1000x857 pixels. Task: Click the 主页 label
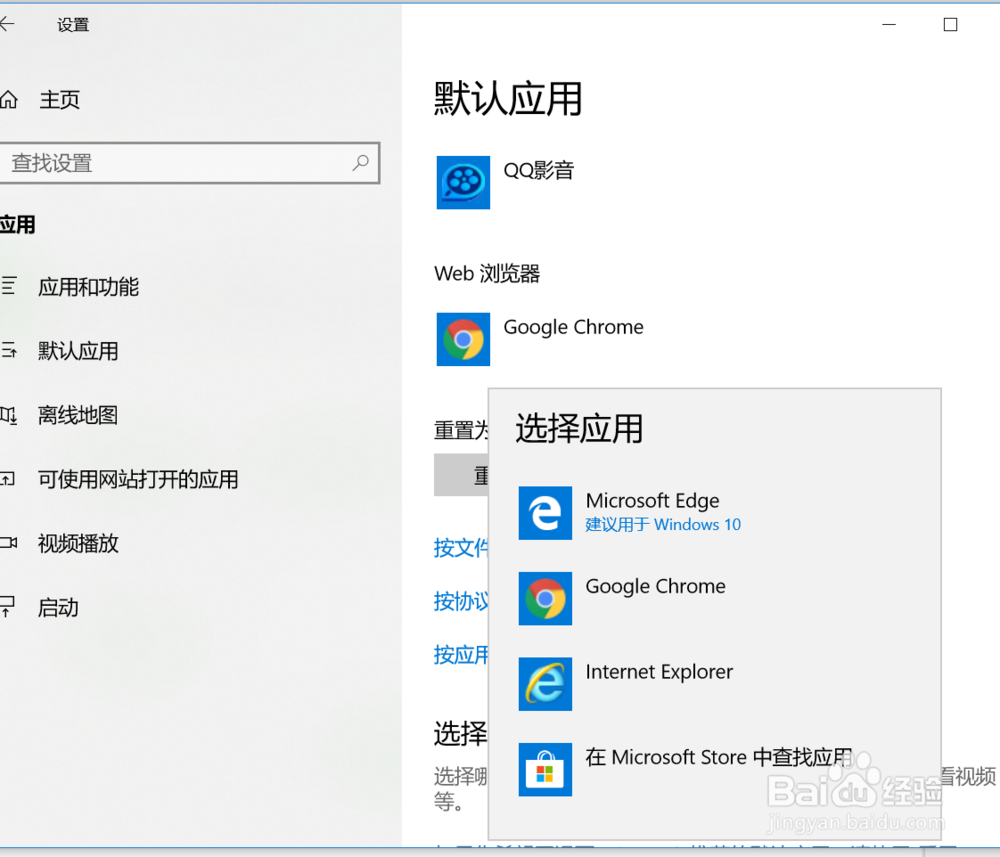[60, 99]
